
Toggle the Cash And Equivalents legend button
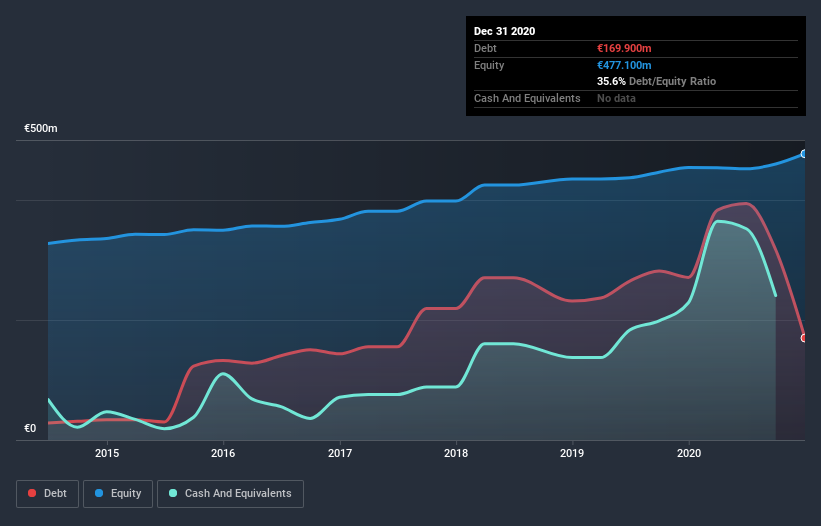[230, 494]
